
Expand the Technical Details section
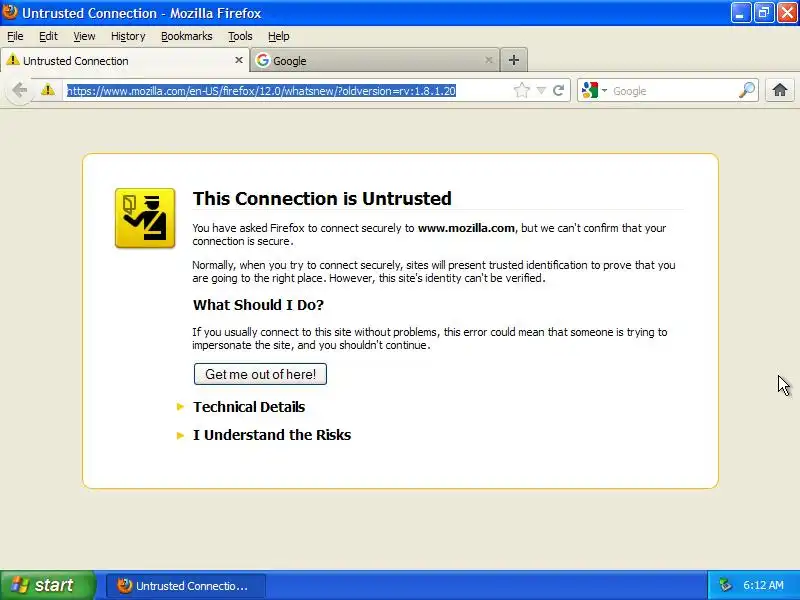(248, 407)
